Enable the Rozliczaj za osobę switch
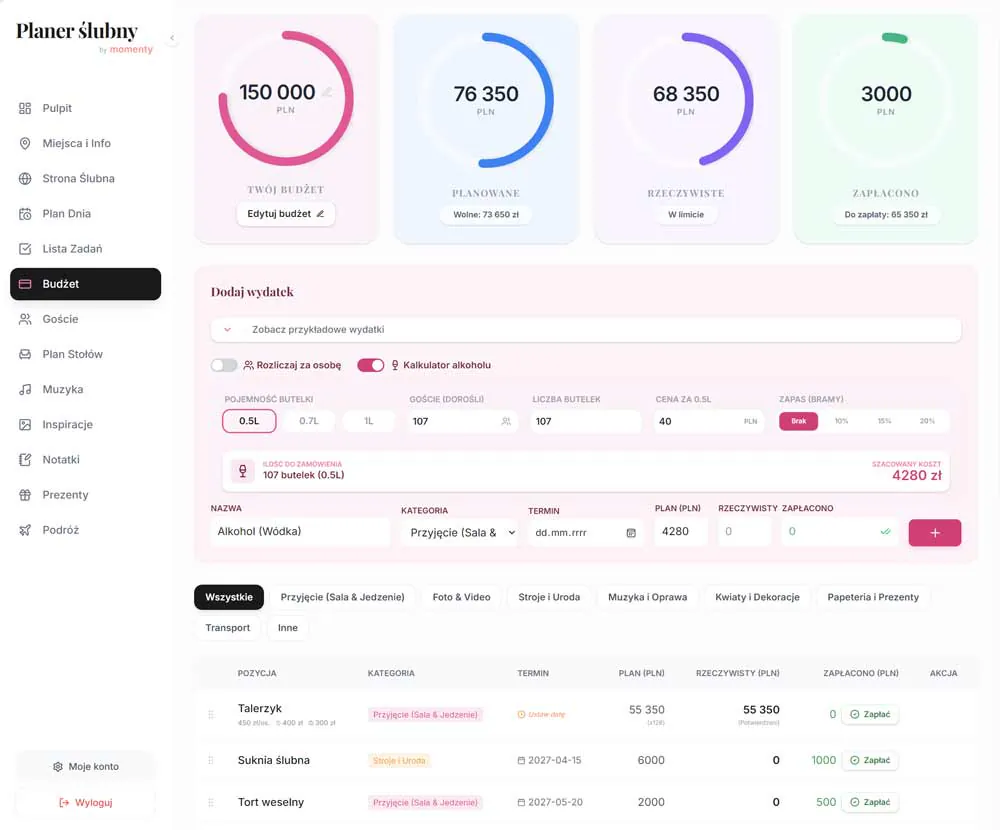 click(x=224, y=365)
